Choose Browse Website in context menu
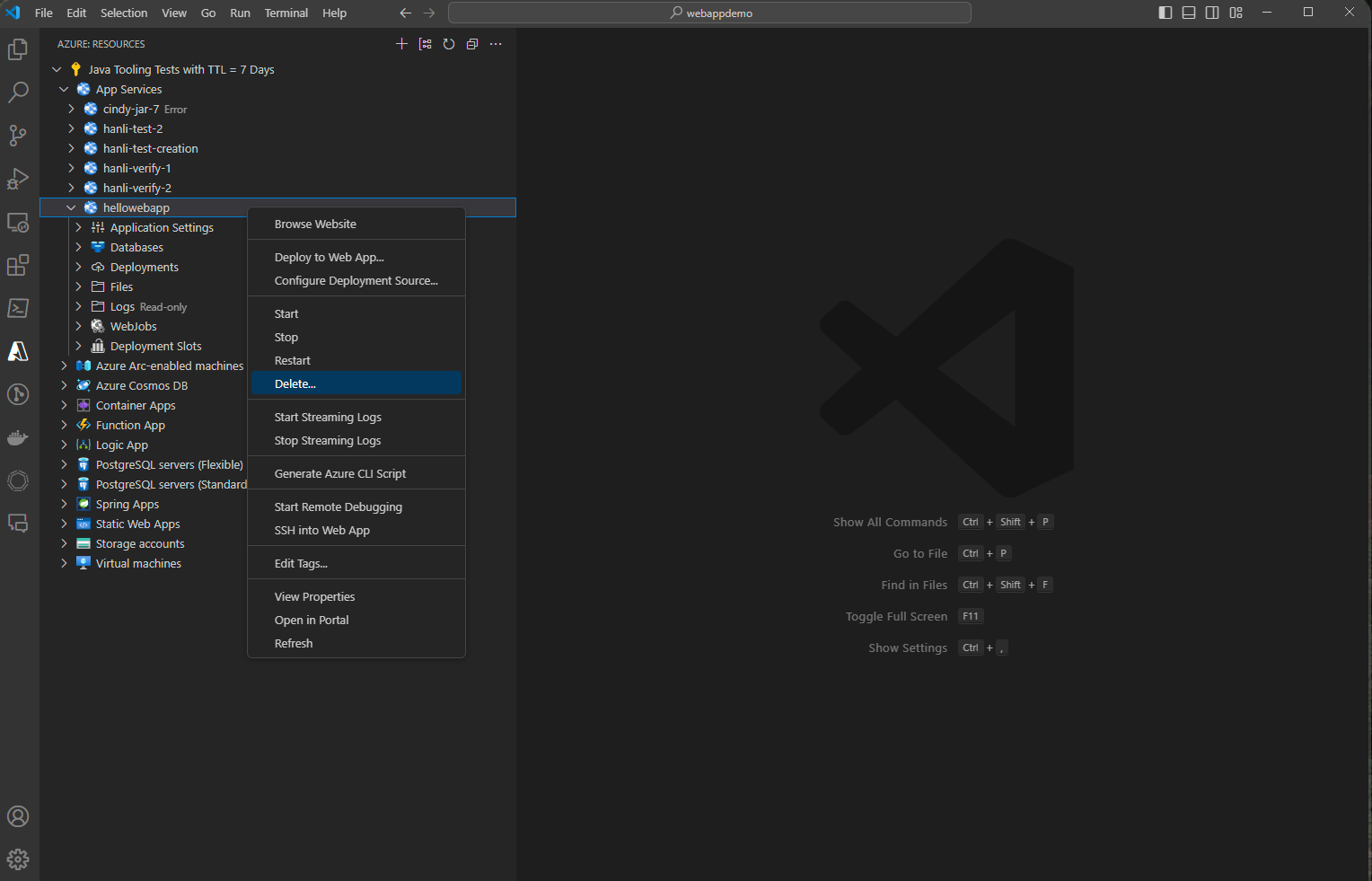The image size is (1372, 881). click(x=315, y=224)
